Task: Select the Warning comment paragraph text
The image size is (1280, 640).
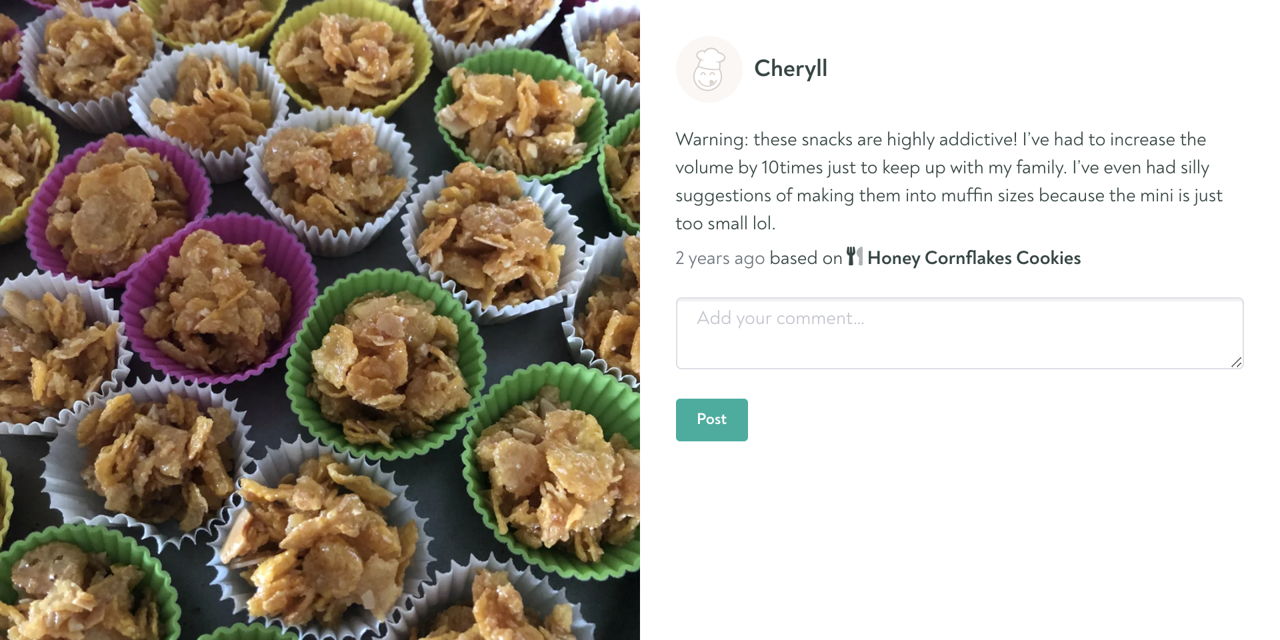Action: (949, 181)
